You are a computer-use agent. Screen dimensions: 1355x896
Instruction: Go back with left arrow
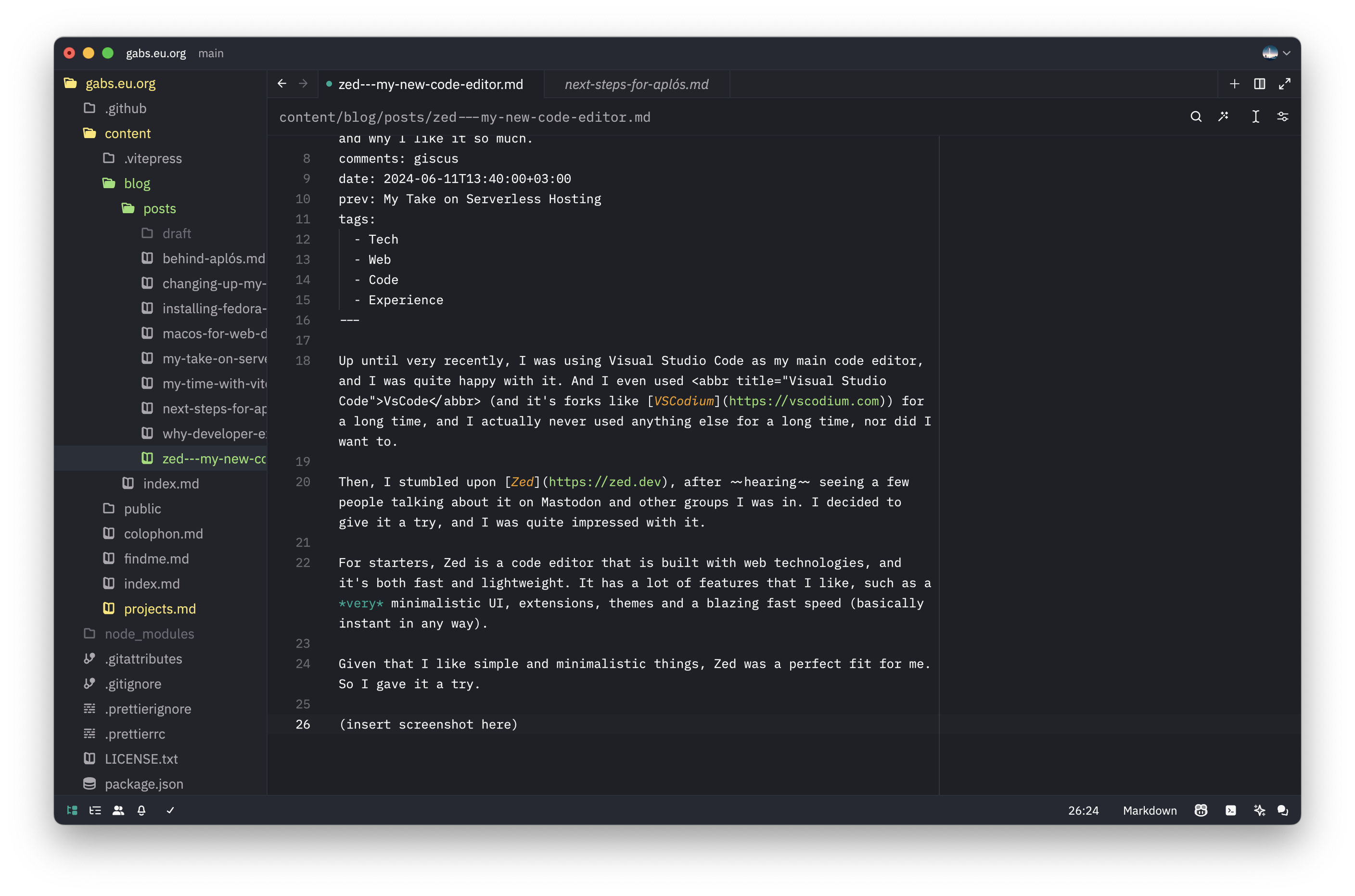click(x=281, y=84)
